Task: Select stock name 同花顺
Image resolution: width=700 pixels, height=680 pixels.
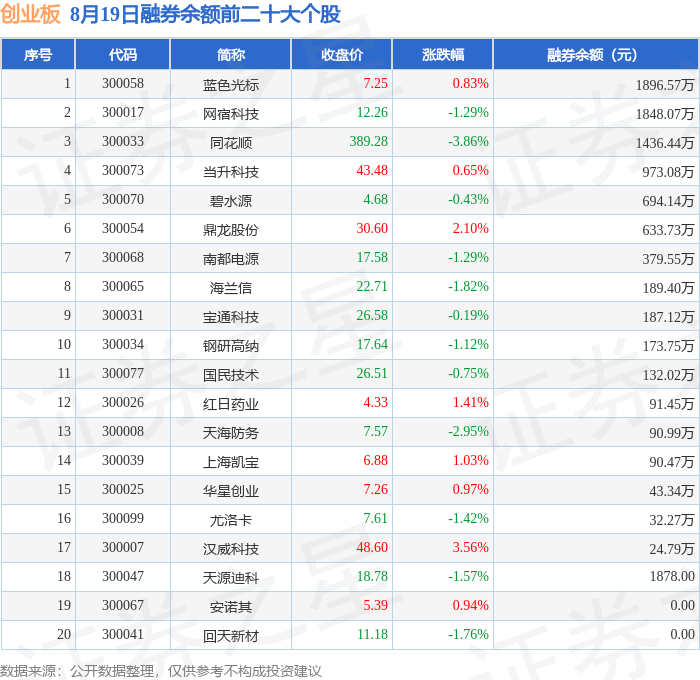Action: tap(231, 142)
